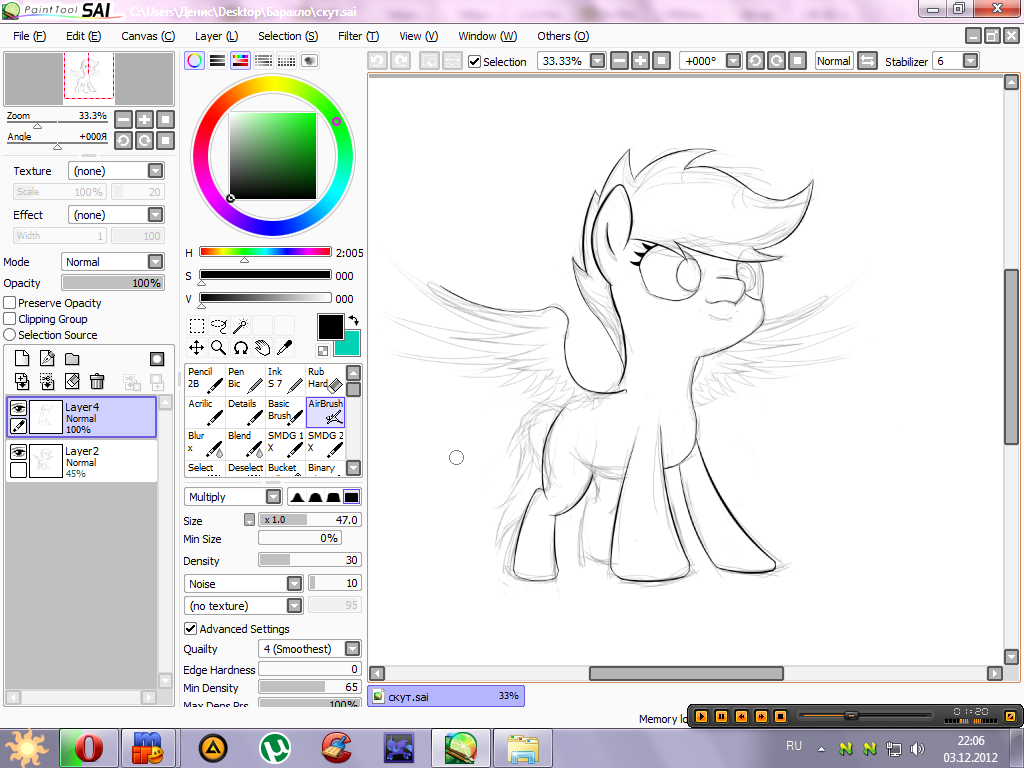Select the Binary tool button
The height and width of the screenshot is (768, 1024).
click(x=325, y=468)
